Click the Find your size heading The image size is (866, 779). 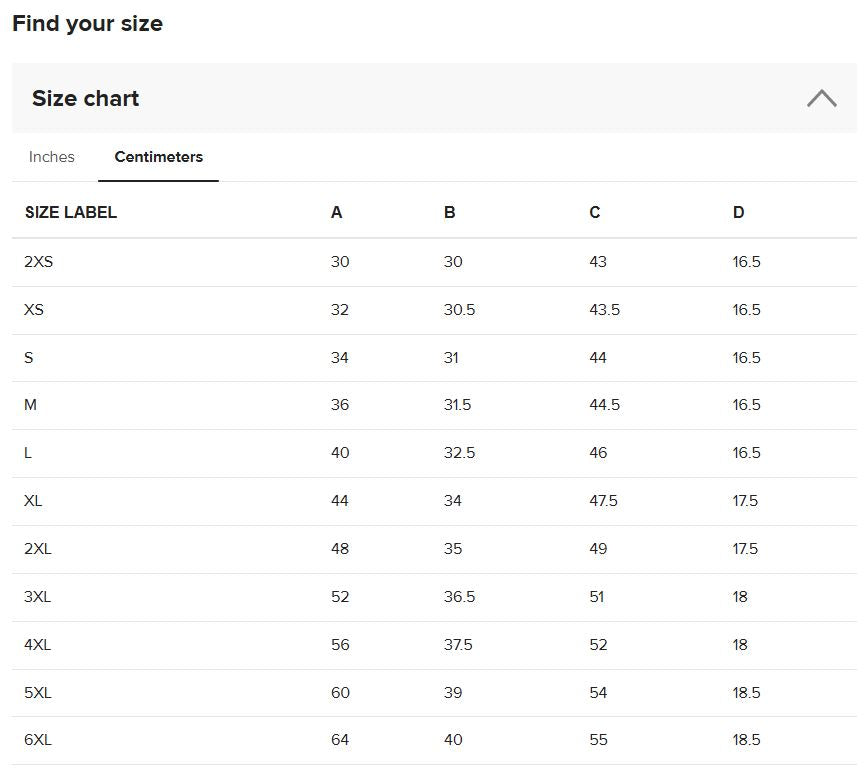point(87,24)
